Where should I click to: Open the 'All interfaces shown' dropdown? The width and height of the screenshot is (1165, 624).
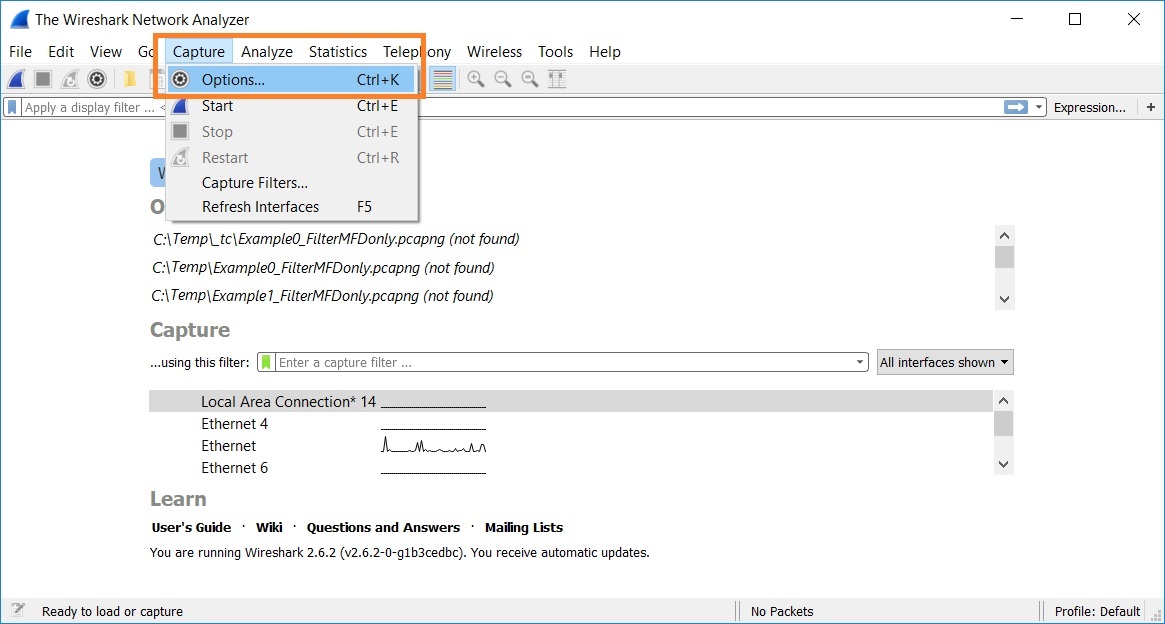pyautogui.click(x=945, y=362)
